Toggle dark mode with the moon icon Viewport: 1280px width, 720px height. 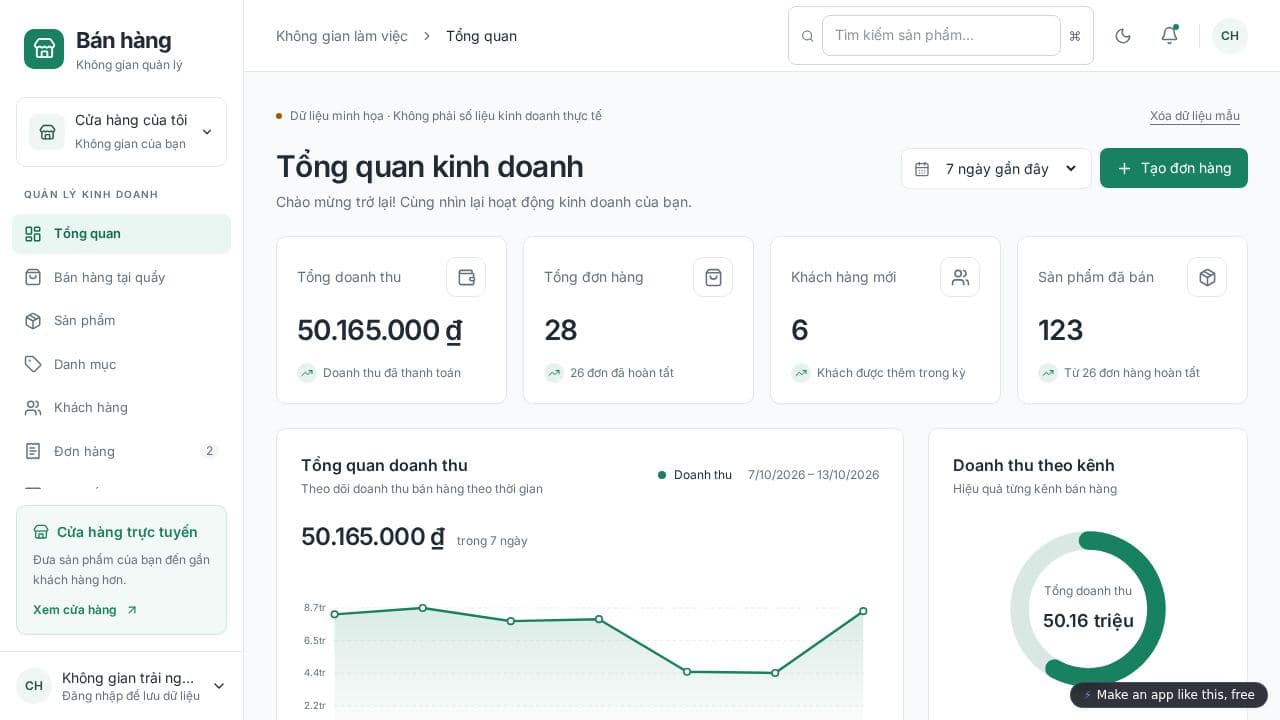pyautogui.click(x=1123, y=36)
